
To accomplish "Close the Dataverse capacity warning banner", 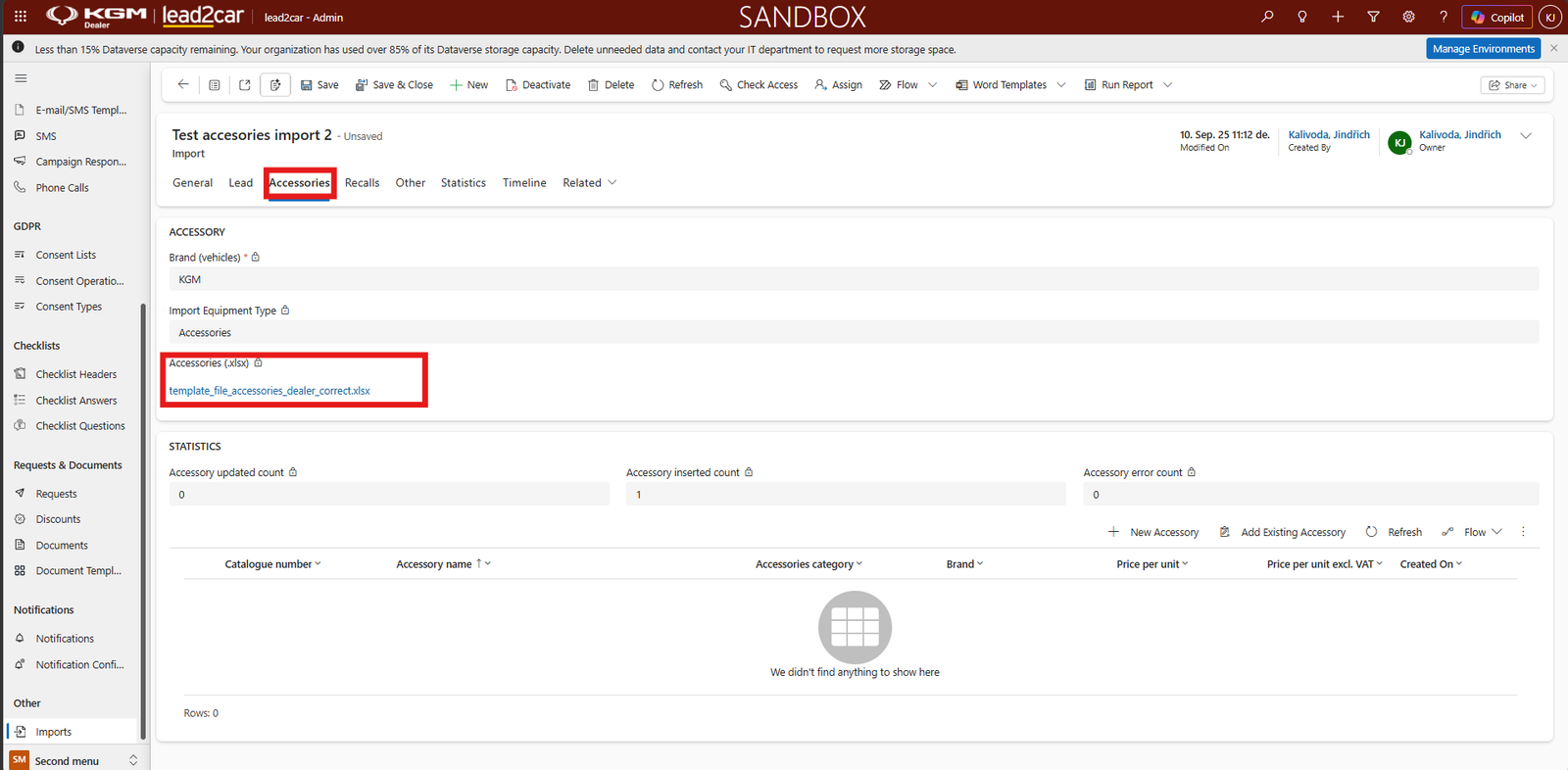I will [x=1553, y=48].
